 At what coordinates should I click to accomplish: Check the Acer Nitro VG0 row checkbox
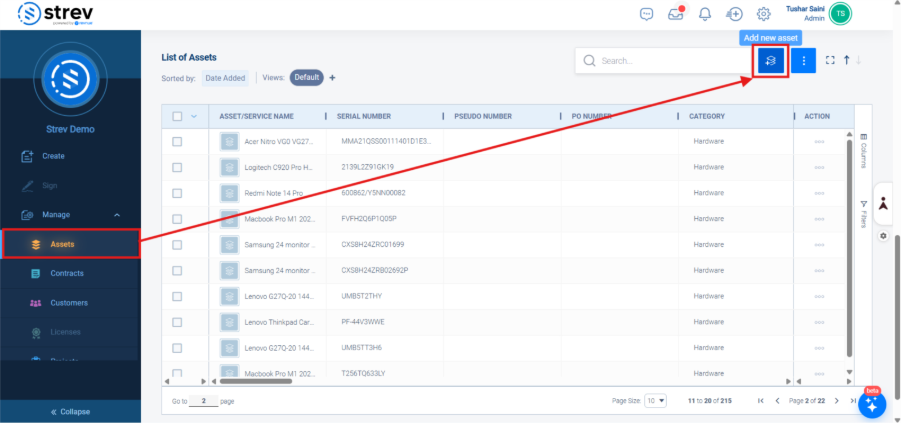177,142
